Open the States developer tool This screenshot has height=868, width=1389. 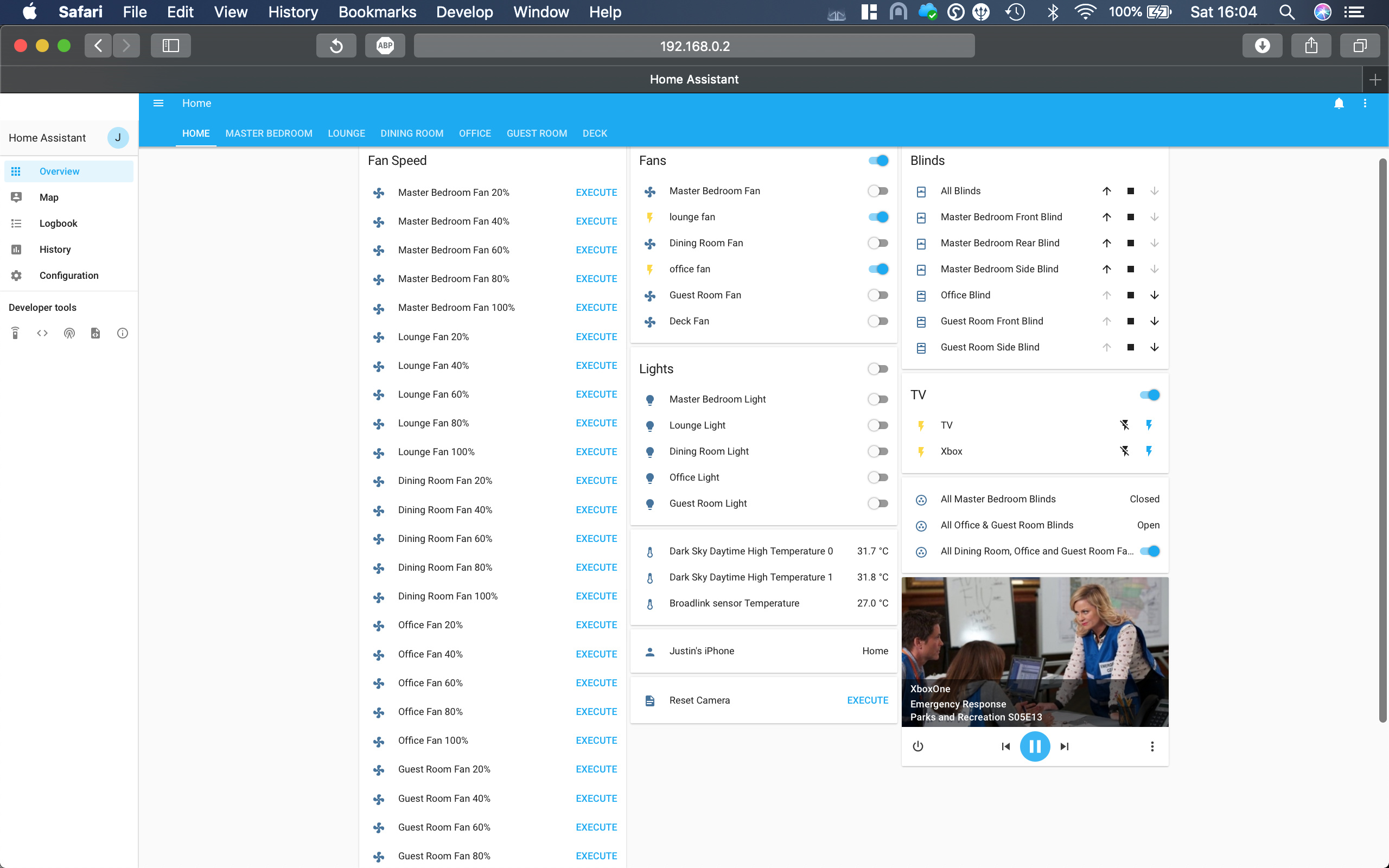point(41,333)
